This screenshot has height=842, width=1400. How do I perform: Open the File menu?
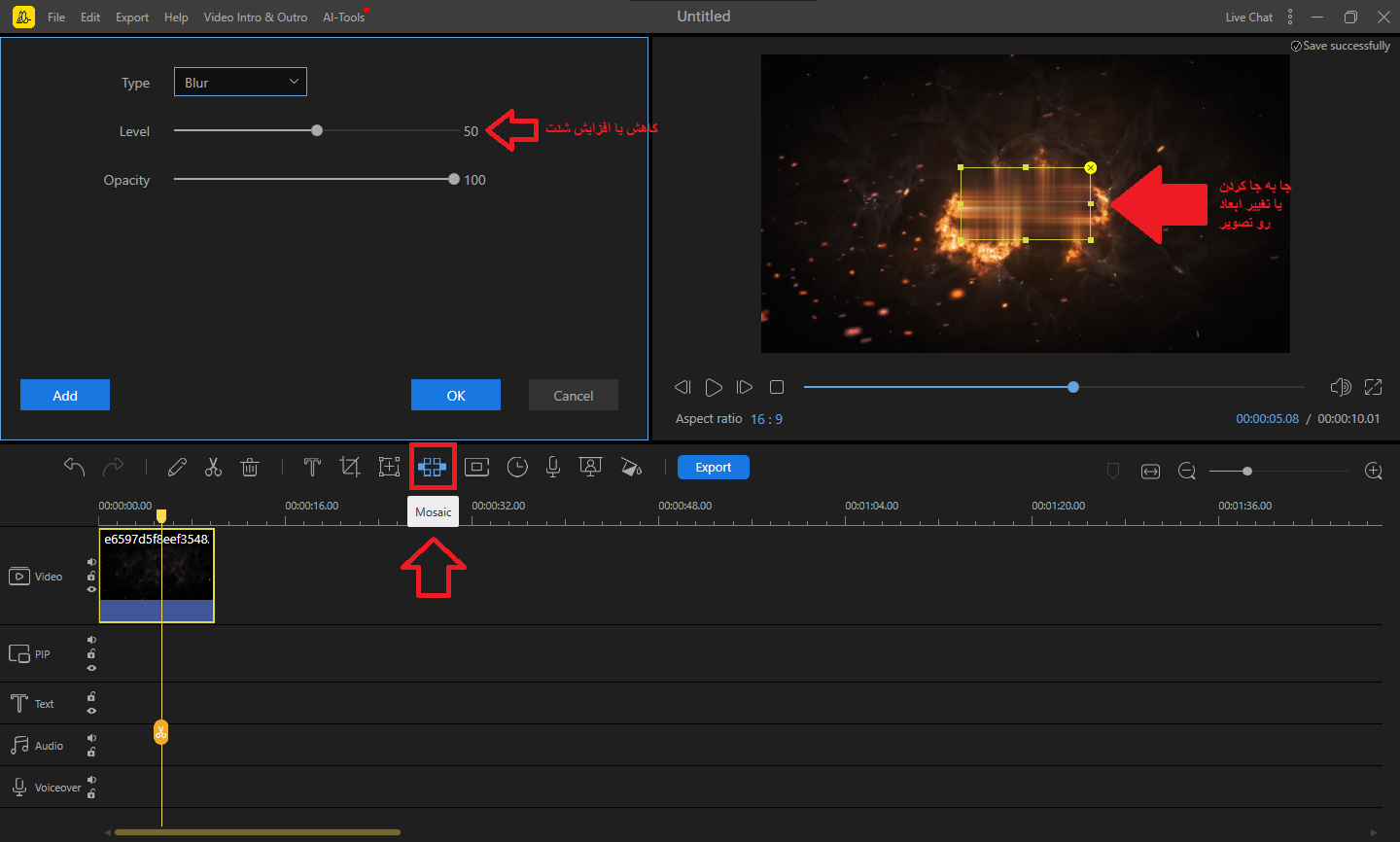[56, 18]
